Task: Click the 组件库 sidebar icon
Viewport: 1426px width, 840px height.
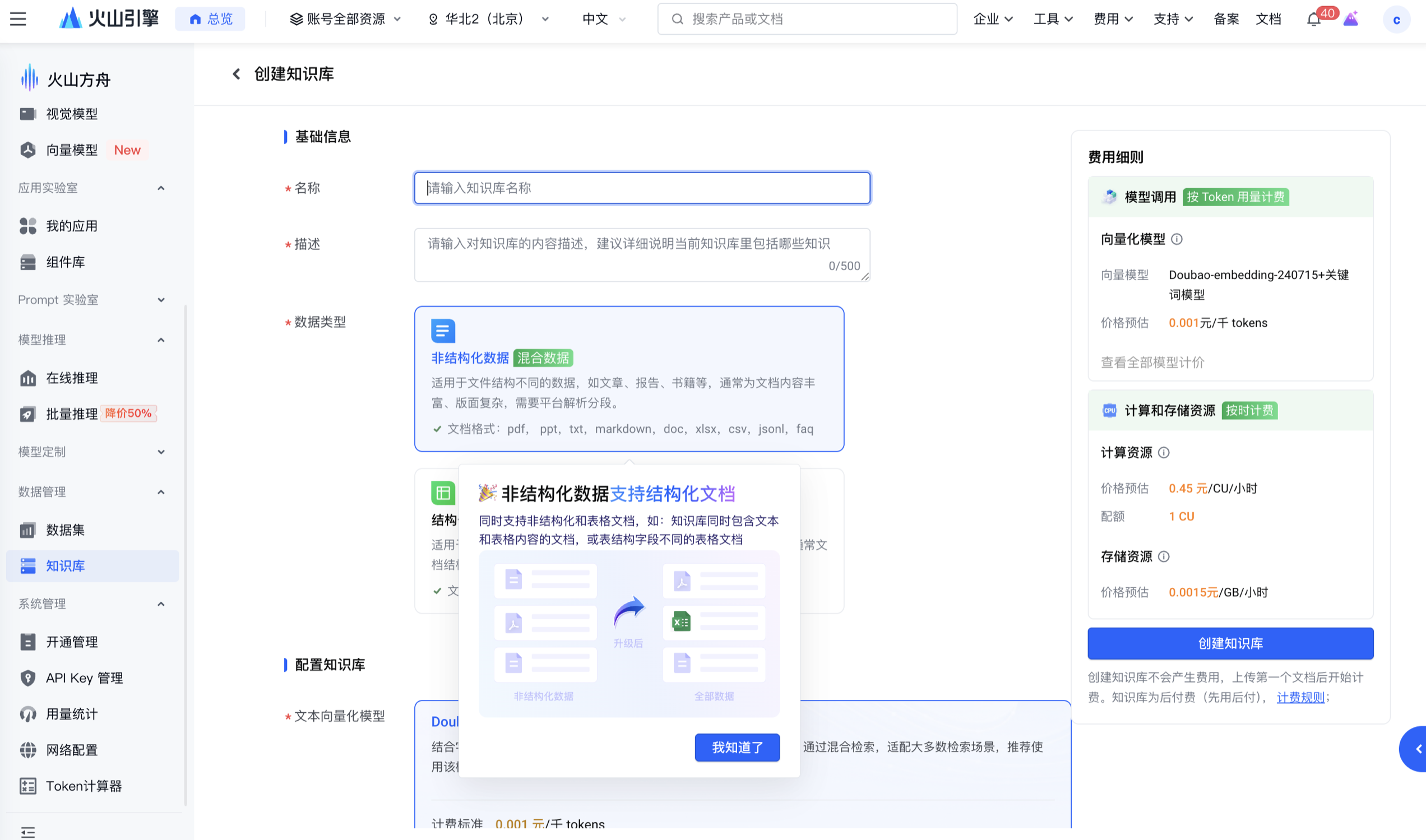Action: pyautogui.click(x=27, y=262)
